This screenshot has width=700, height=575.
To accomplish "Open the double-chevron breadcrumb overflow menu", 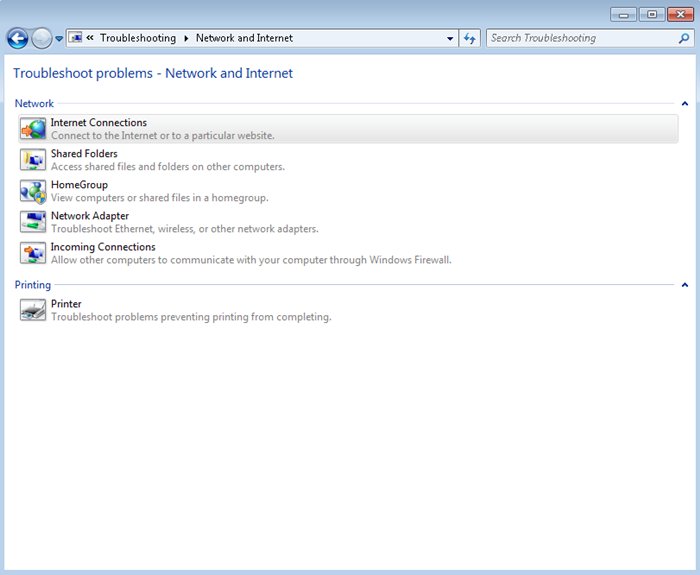I will pyautogui.click(x=90, y=38).
